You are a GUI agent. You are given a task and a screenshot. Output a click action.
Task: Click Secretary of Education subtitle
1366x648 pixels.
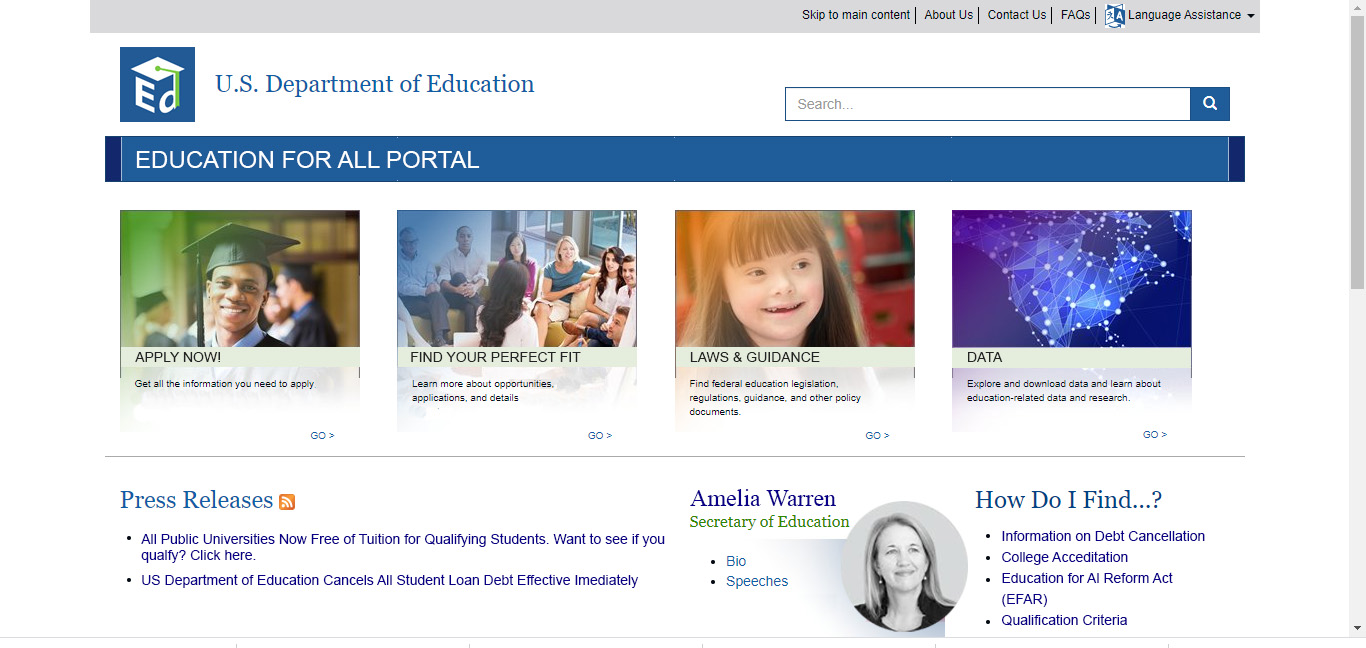point(769,522)
